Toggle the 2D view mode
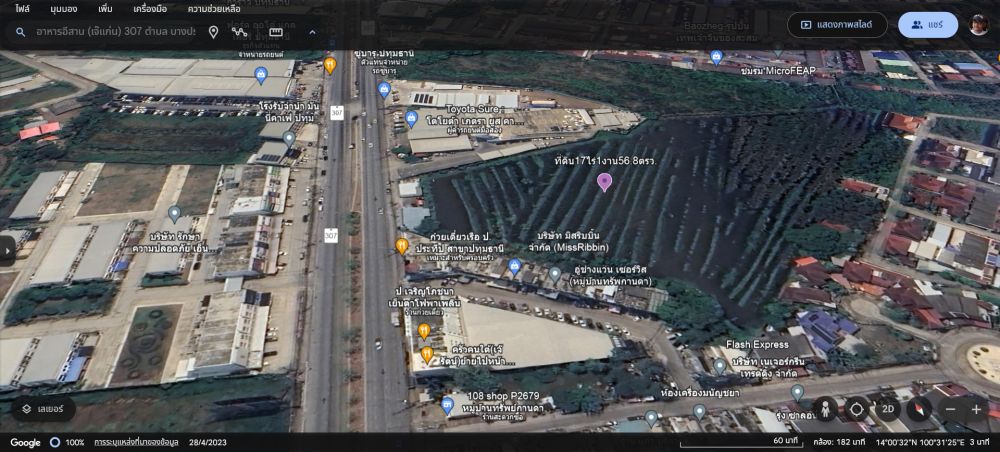The image size is (1000, 452). (888, 409)
